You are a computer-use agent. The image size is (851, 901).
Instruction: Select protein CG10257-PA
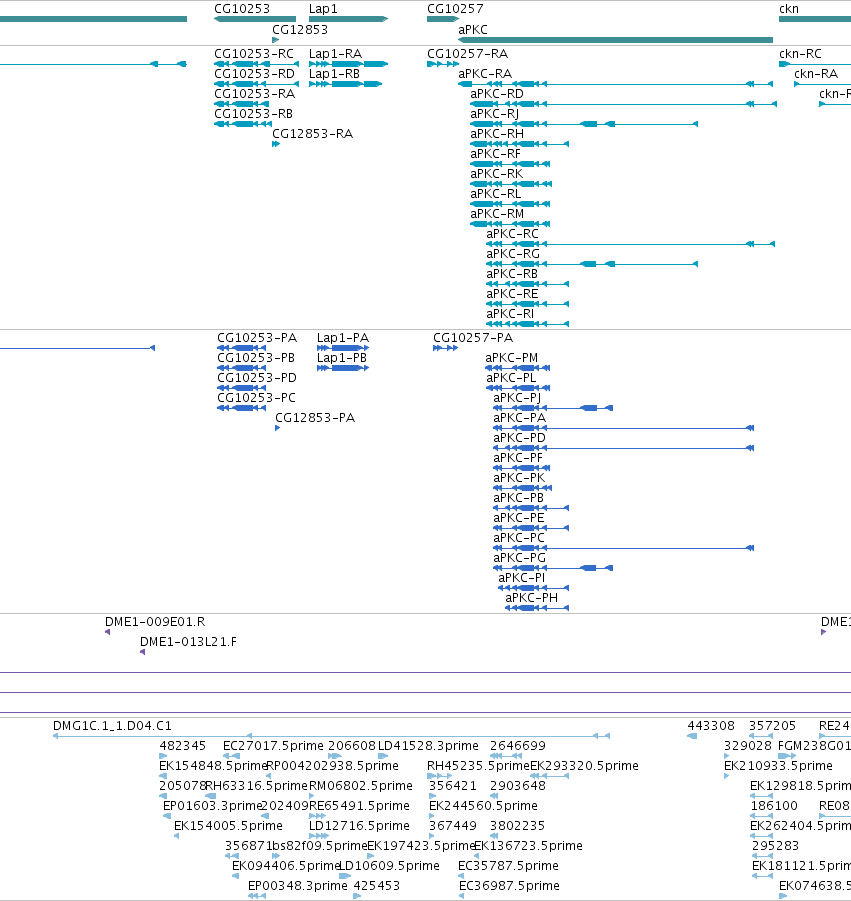(x=473, y=338)
